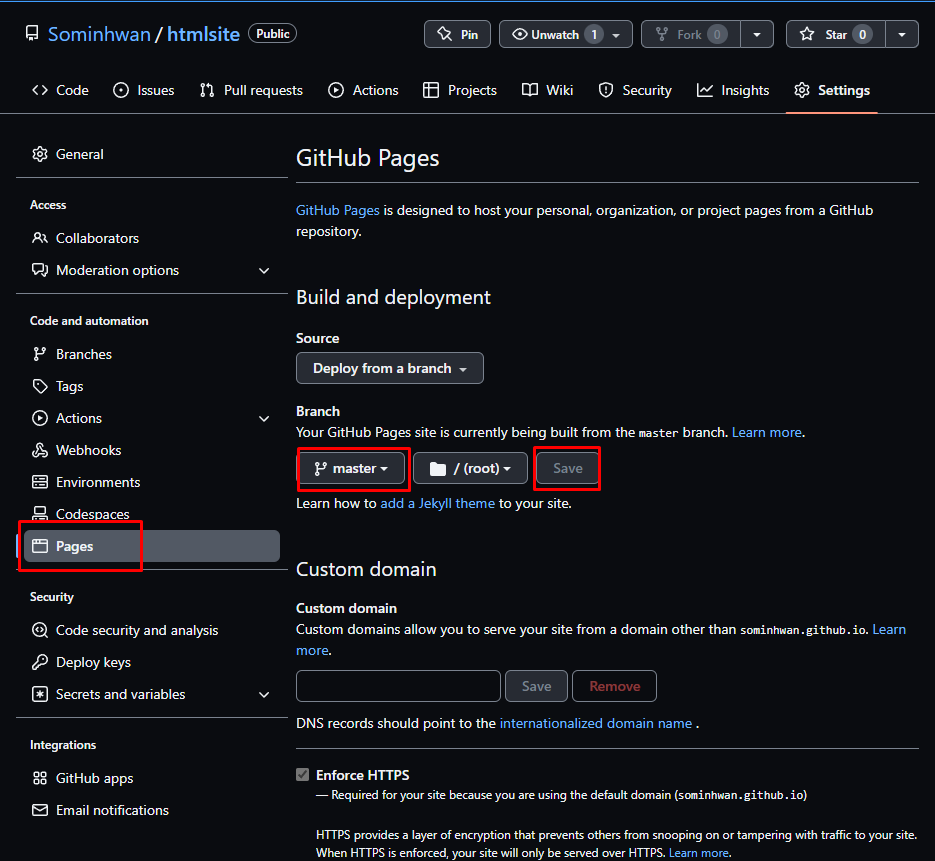The width and height of the screenshot is (935, 861).
Task: Click the Codespaces icon
Action: (x=40, y=513)
